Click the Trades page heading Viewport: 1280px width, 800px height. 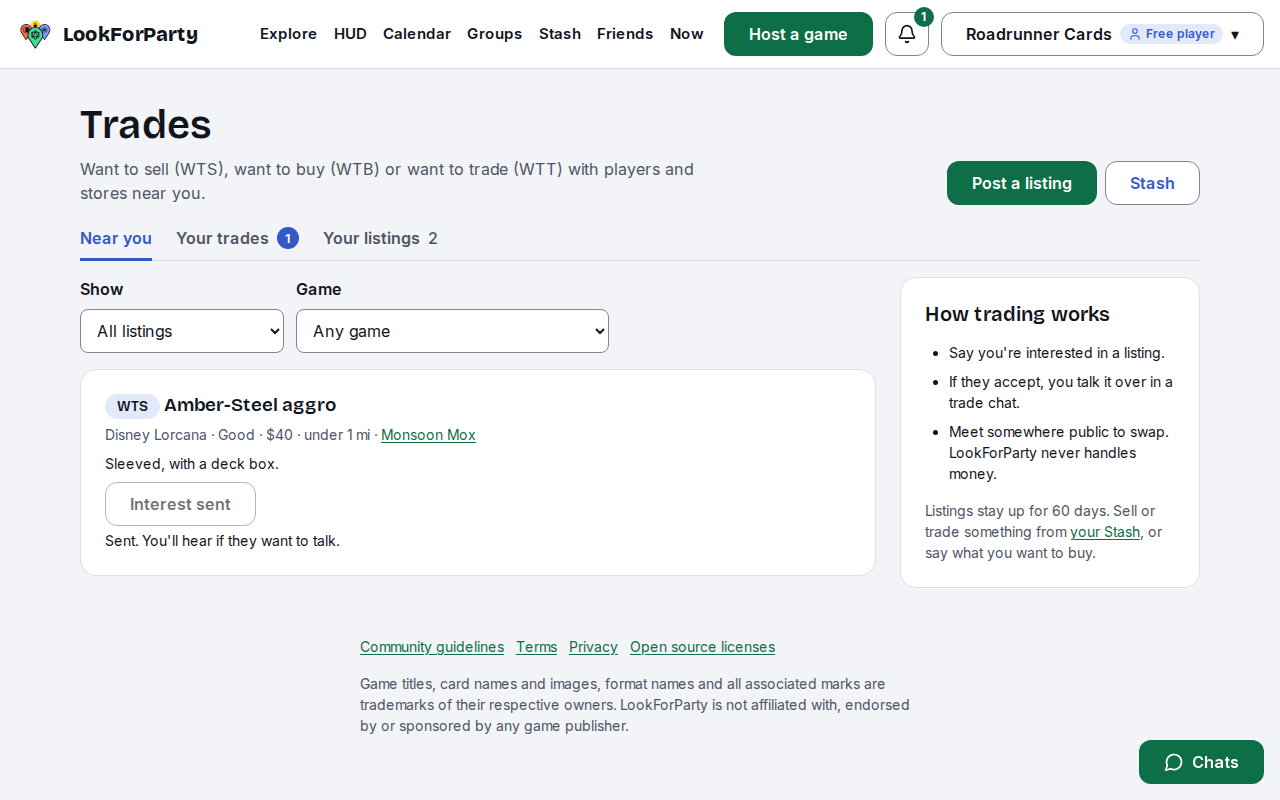[146, 125]
